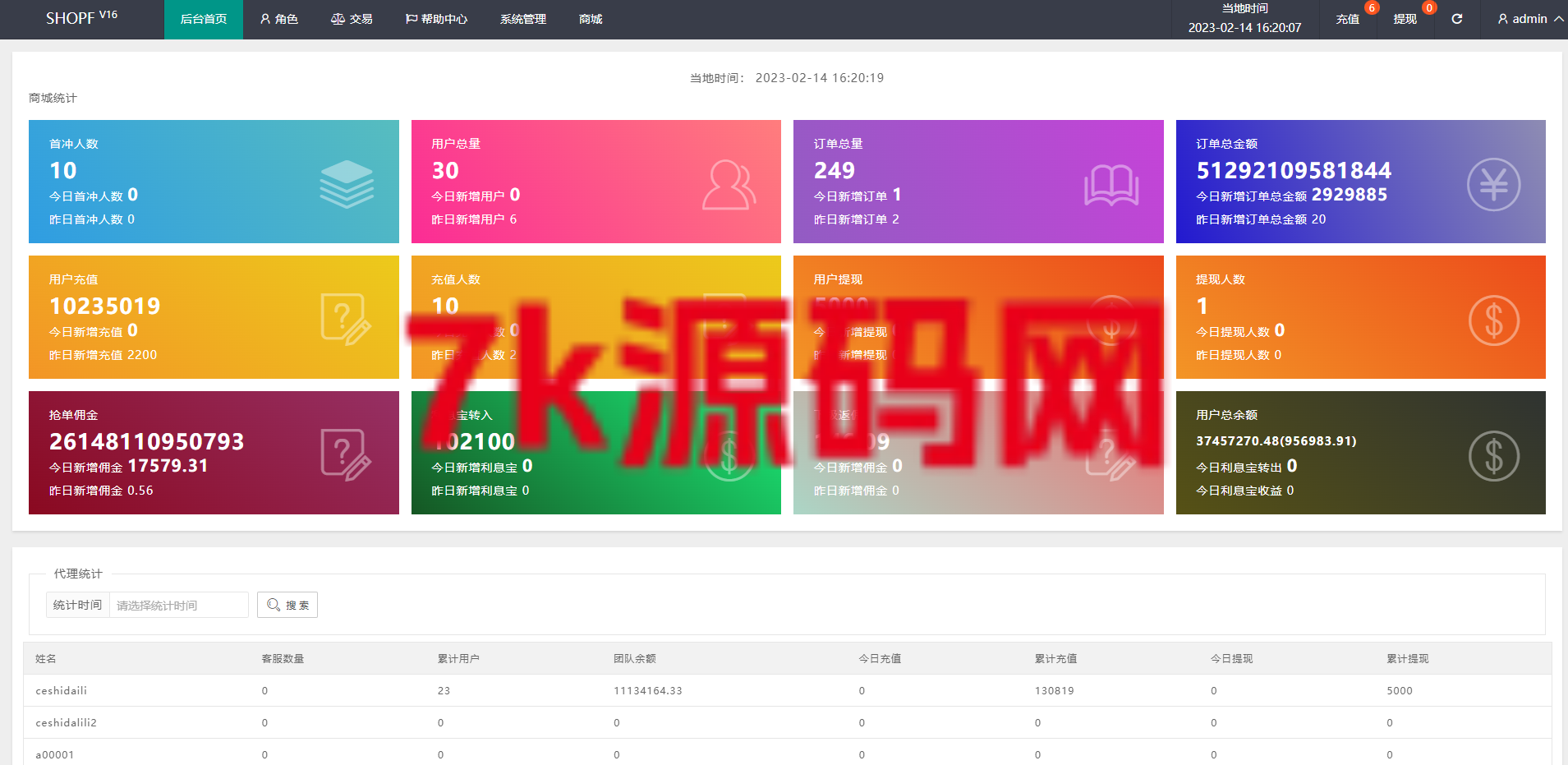Image resolution: width=1568 pixels, height=765 pixels.
Task: Select the ceshidaili row name
Action: (x=62, y=690)
